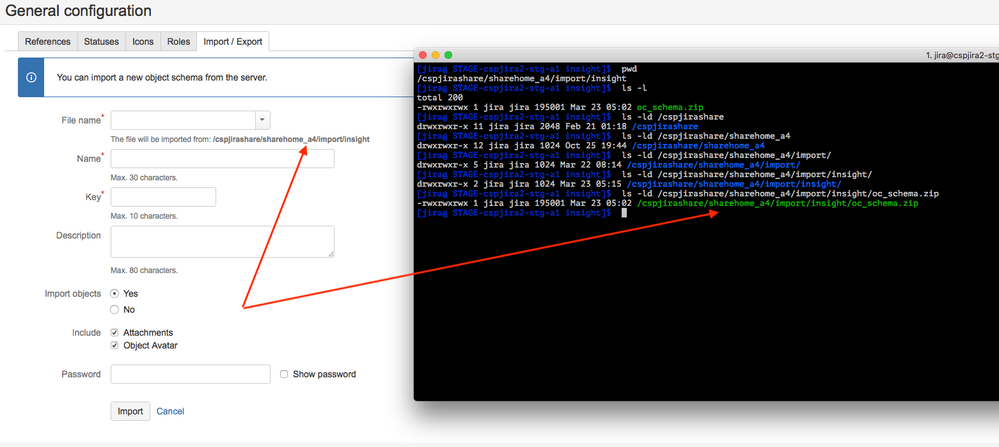999x447 pixels.
Task: Toggle the Attachments checkbox
Action: (115, 332)
